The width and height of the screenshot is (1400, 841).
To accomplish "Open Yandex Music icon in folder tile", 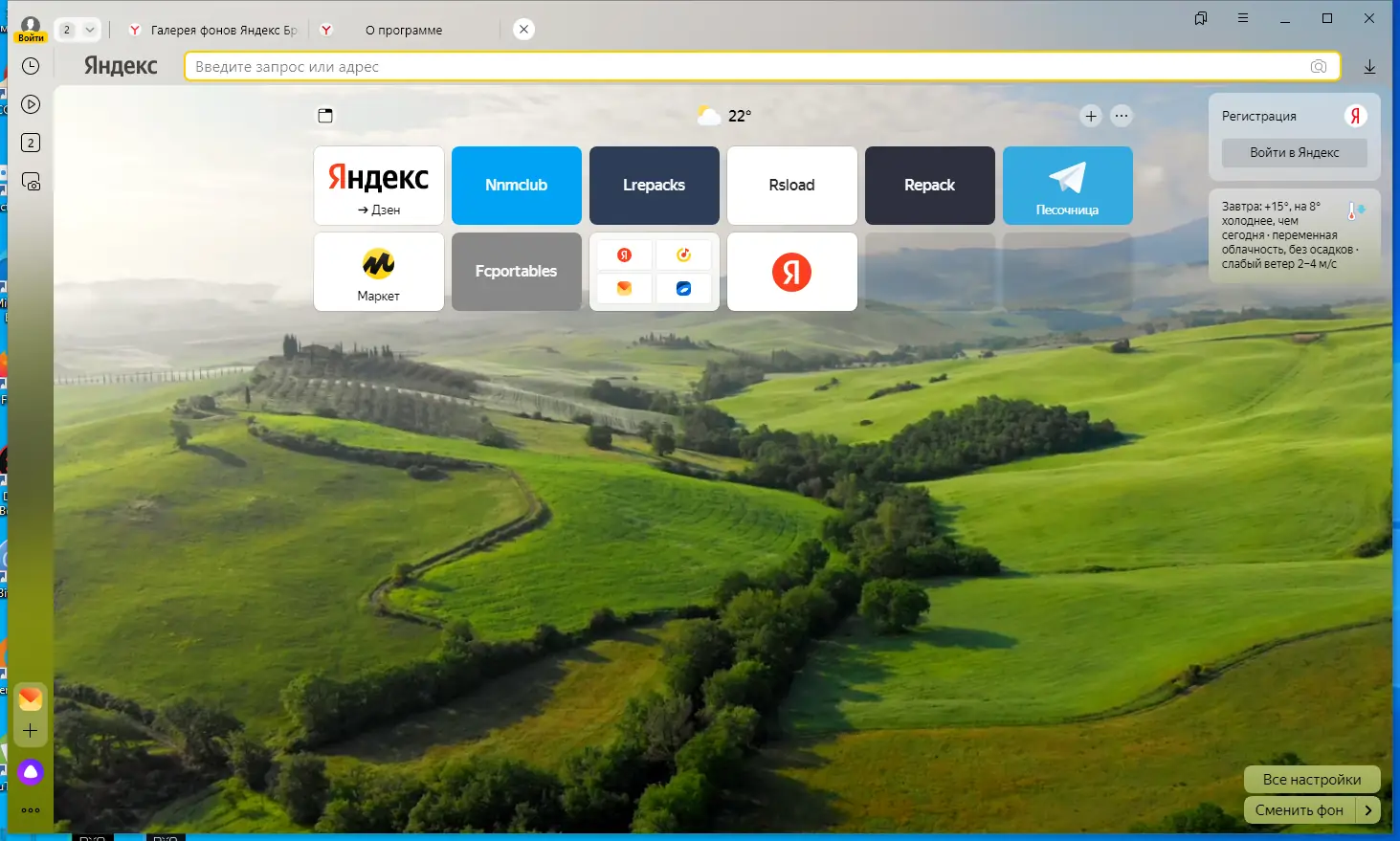I will click(x=683, y=255).
